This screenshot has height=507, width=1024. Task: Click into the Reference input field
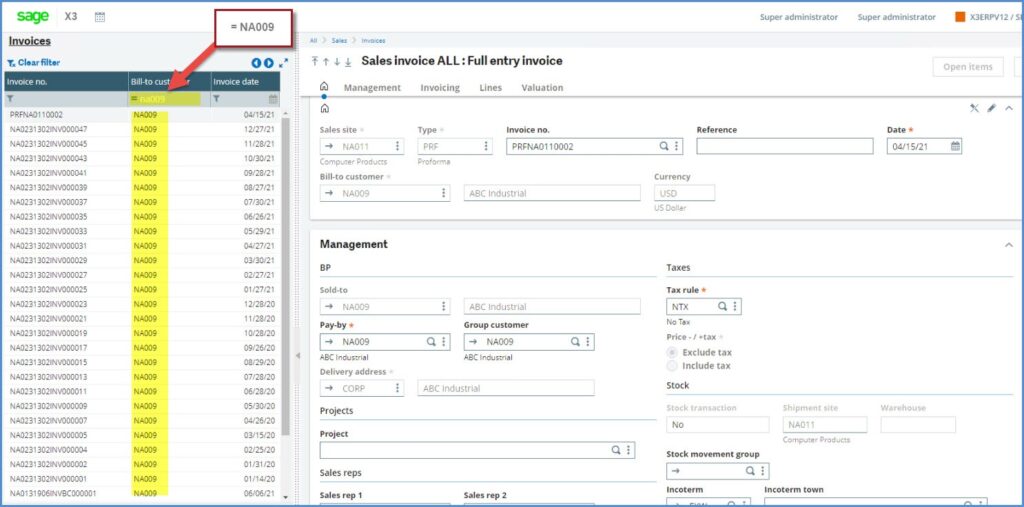[784, 146]
